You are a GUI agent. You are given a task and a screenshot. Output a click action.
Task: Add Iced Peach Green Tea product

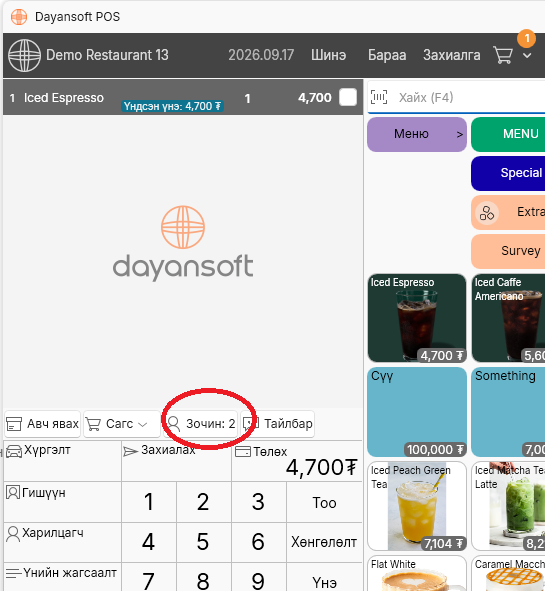click(417, 506)
